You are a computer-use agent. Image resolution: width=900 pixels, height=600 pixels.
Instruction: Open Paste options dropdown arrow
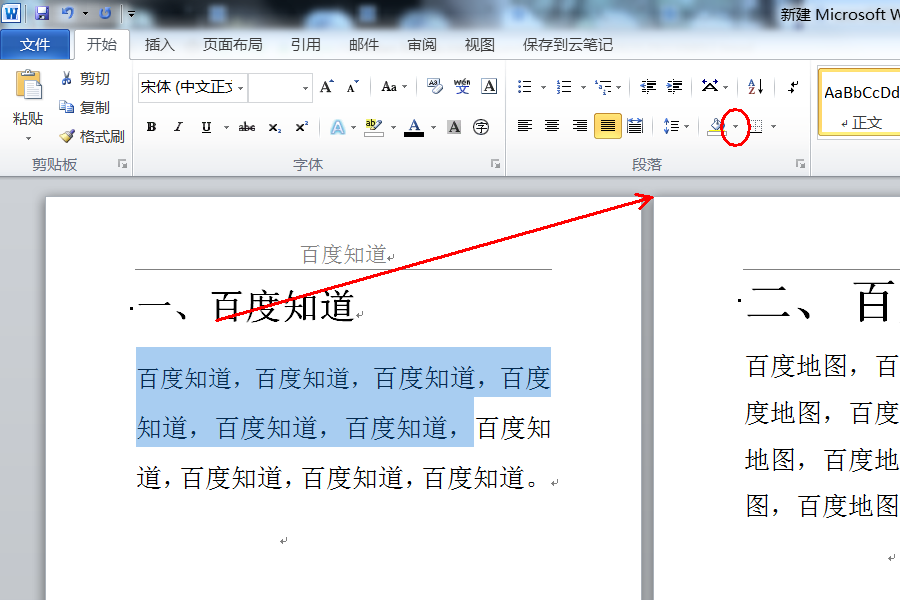pos(28,139)
